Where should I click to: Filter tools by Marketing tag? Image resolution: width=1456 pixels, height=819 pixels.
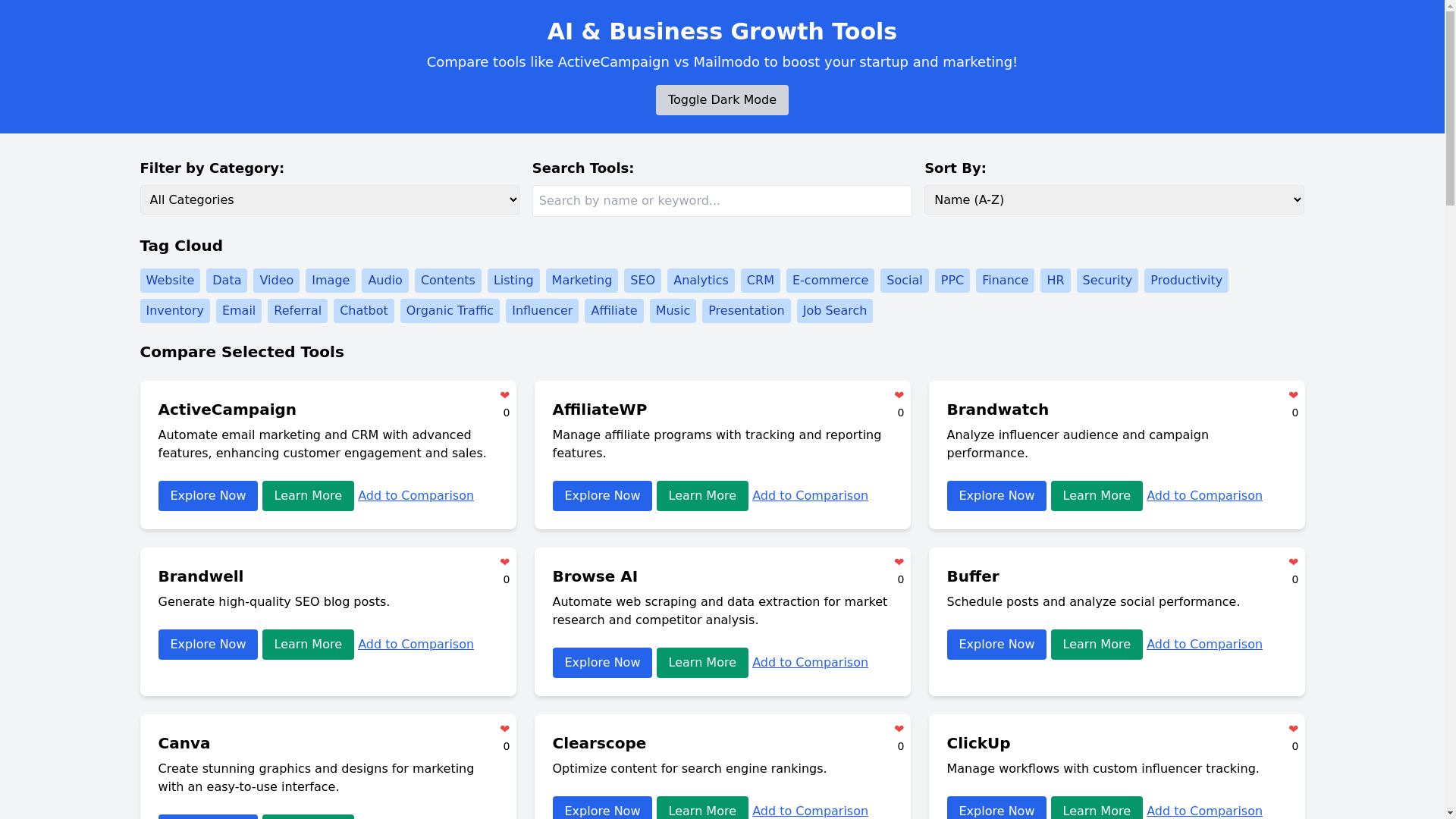tap(582, 281)
